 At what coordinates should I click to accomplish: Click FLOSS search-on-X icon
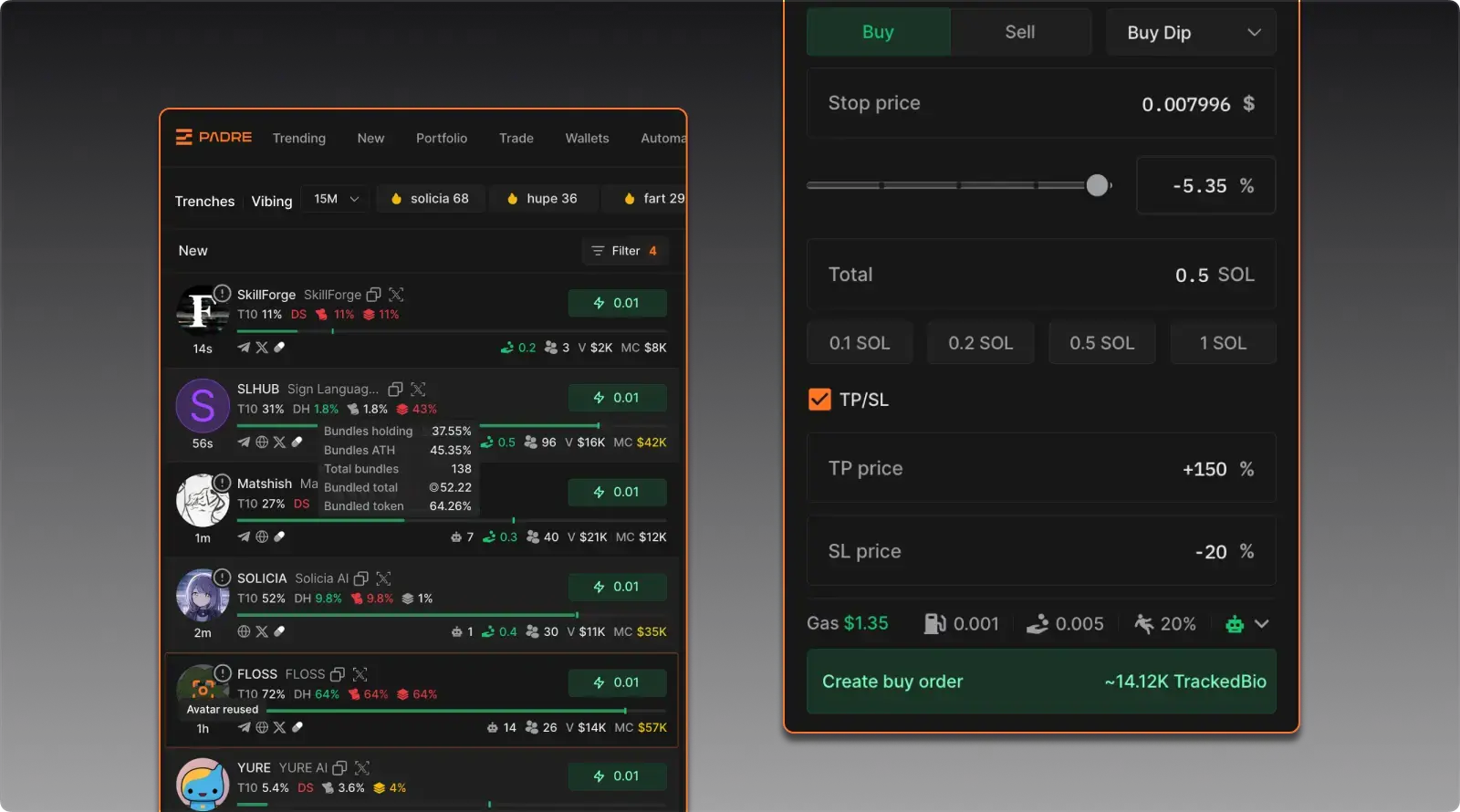pyautogui.click(x=360, y=674)
